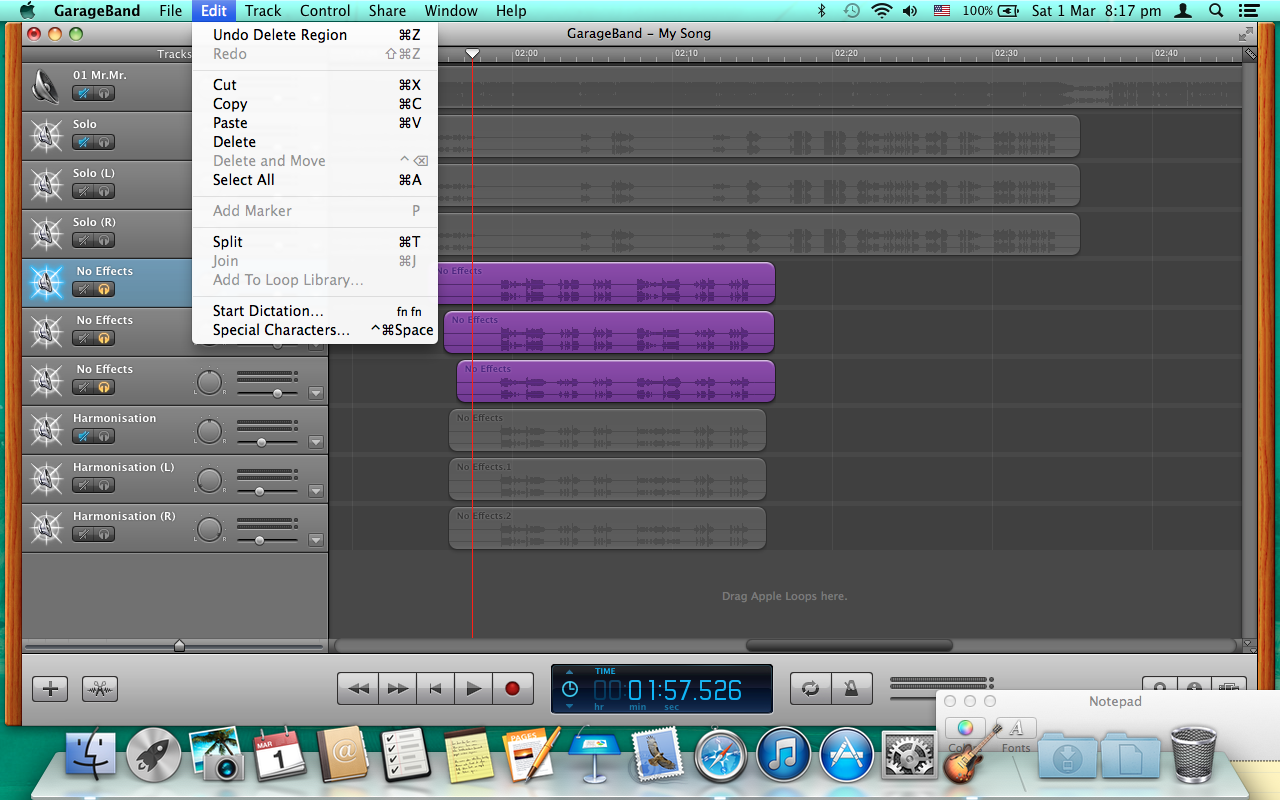Click the pan knob of the Harmonisation (L) track
The width and height of the screenshot is (1280, 800).
click(x=208, y=481)
